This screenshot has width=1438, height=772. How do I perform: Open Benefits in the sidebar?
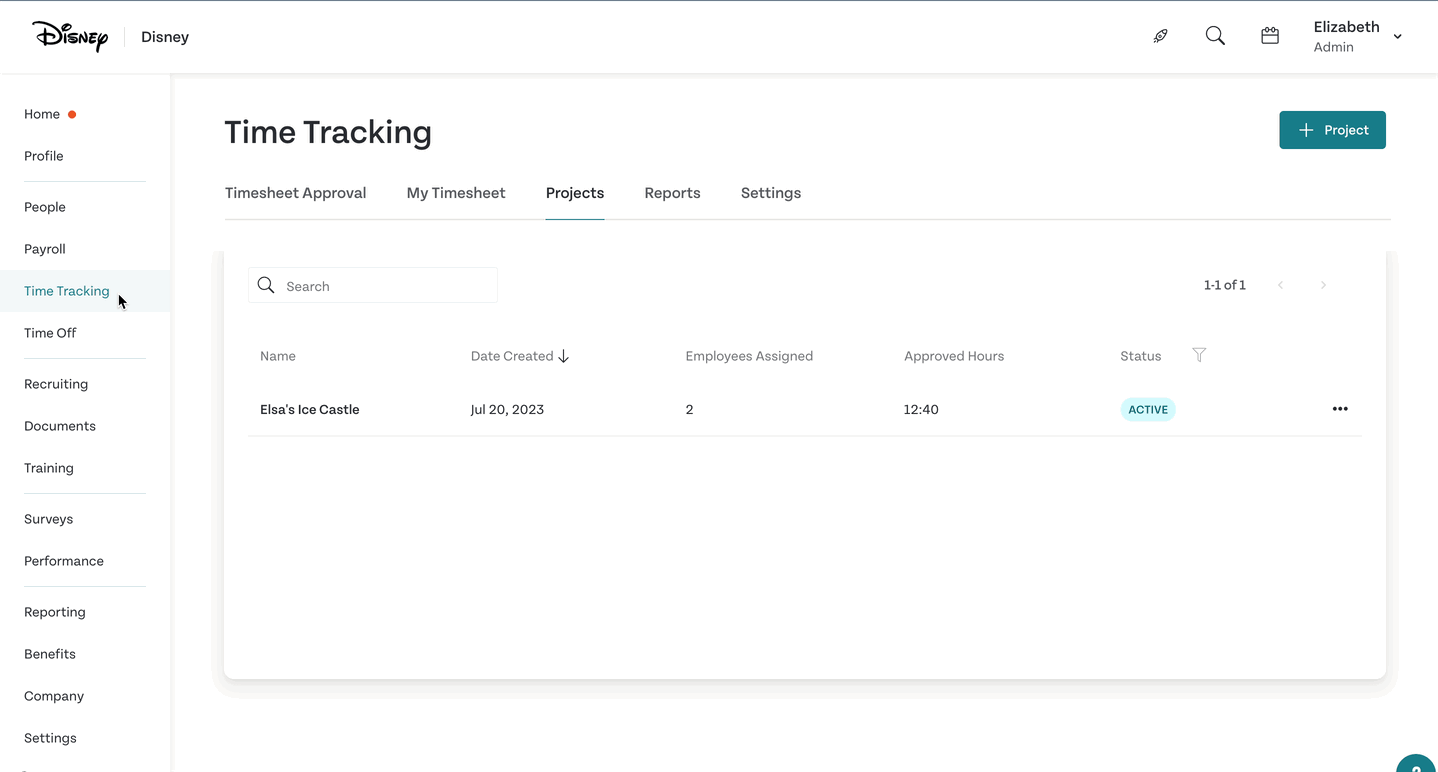(x=50, y=654)
